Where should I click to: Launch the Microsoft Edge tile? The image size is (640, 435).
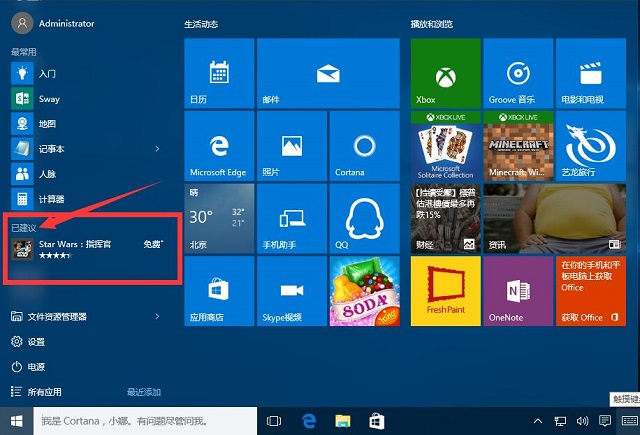click(219, 146)
